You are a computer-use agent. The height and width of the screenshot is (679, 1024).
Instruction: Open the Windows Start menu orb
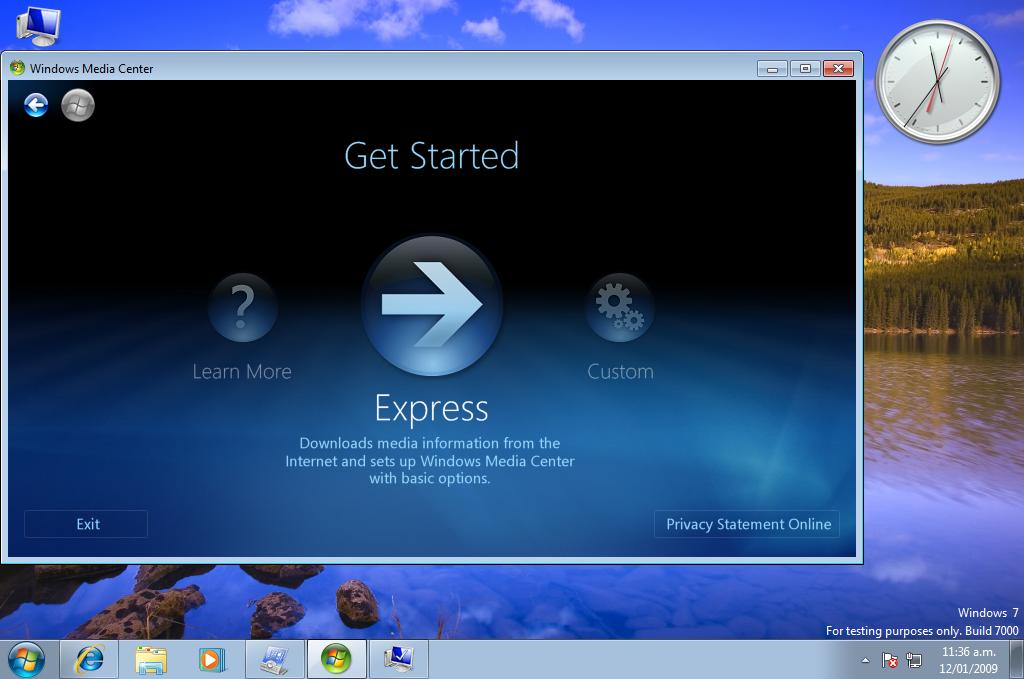point(26,659)
